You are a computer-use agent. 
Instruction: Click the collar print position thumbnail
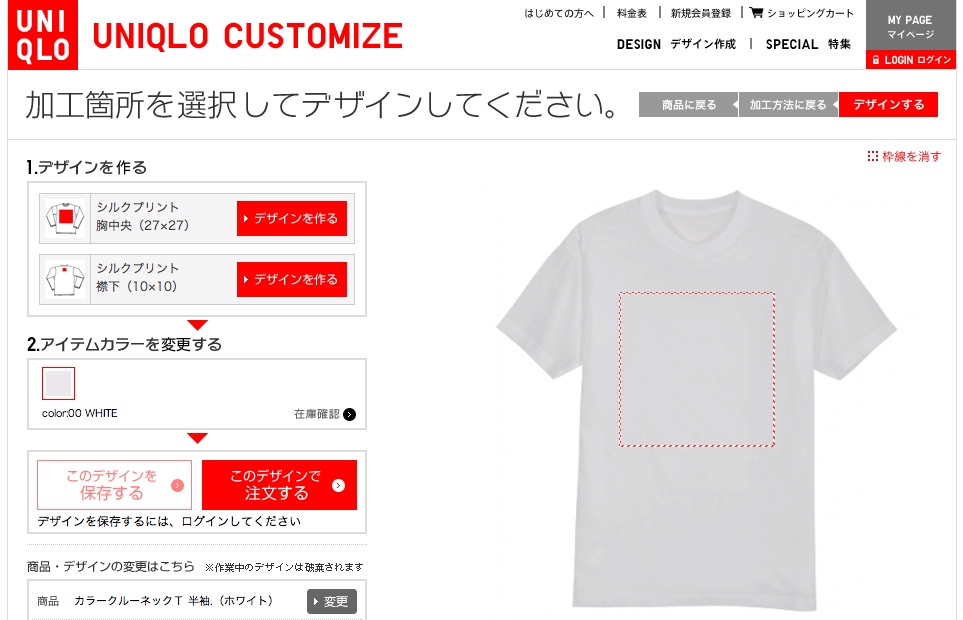click(x=65, y=279)
